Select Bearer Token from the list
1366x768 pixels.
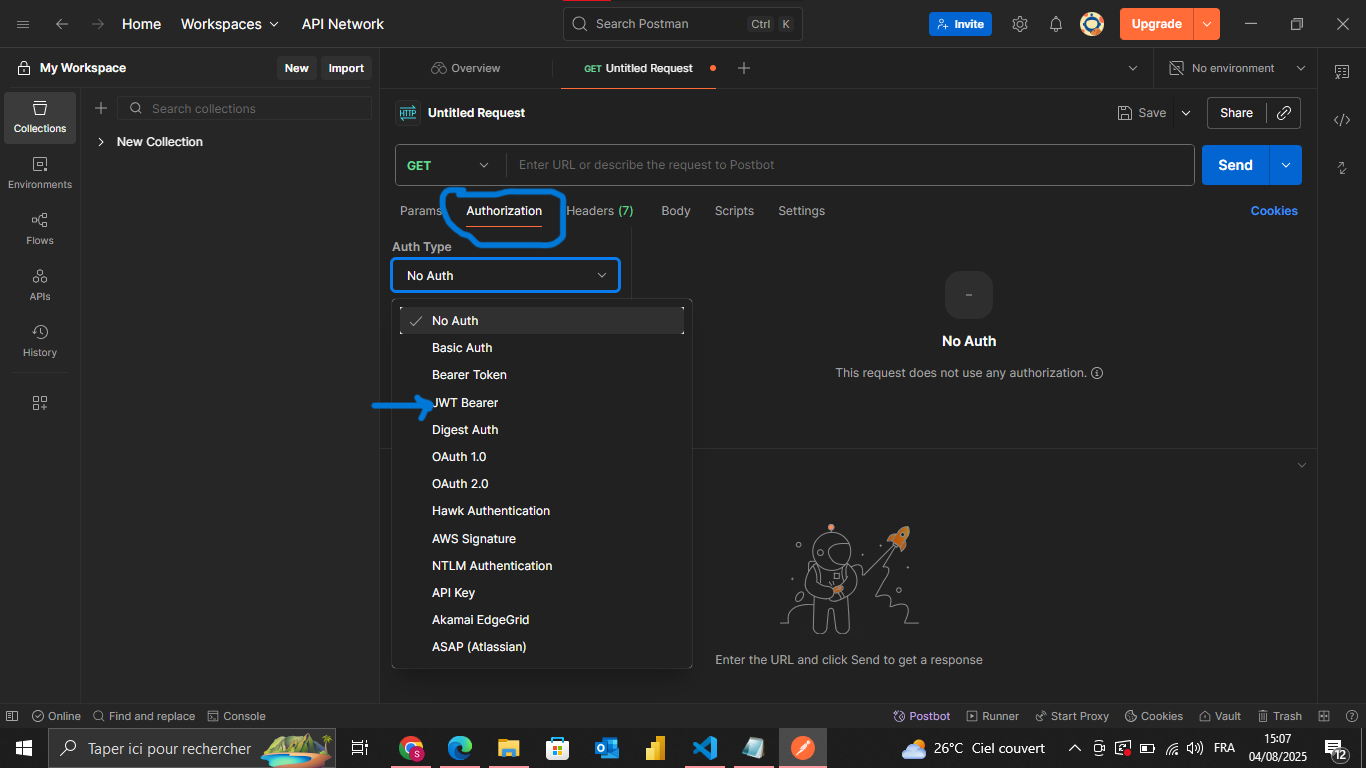pos(542,375)
